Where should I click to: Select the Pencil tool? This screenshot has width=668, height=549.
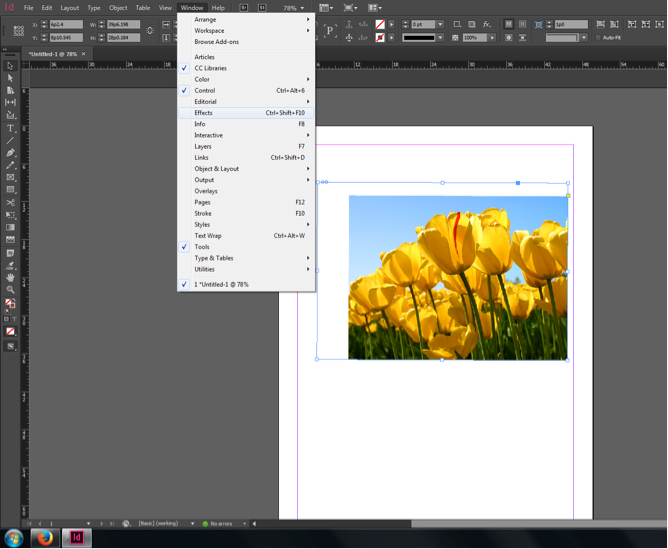[10, 165]
